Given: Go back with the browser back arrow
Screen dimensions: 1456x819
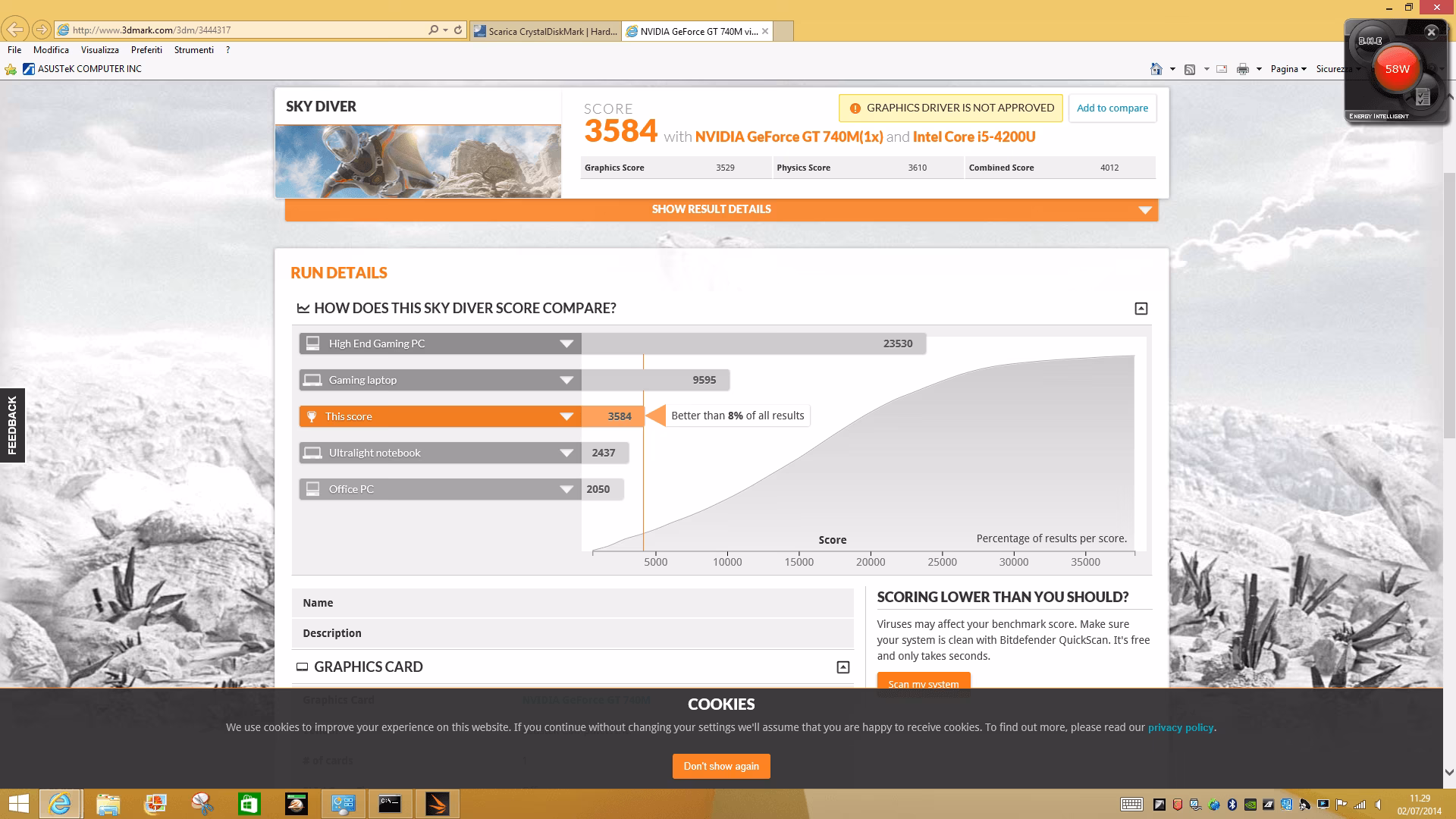Looking at the screenshot, I should tap(15, 30).
